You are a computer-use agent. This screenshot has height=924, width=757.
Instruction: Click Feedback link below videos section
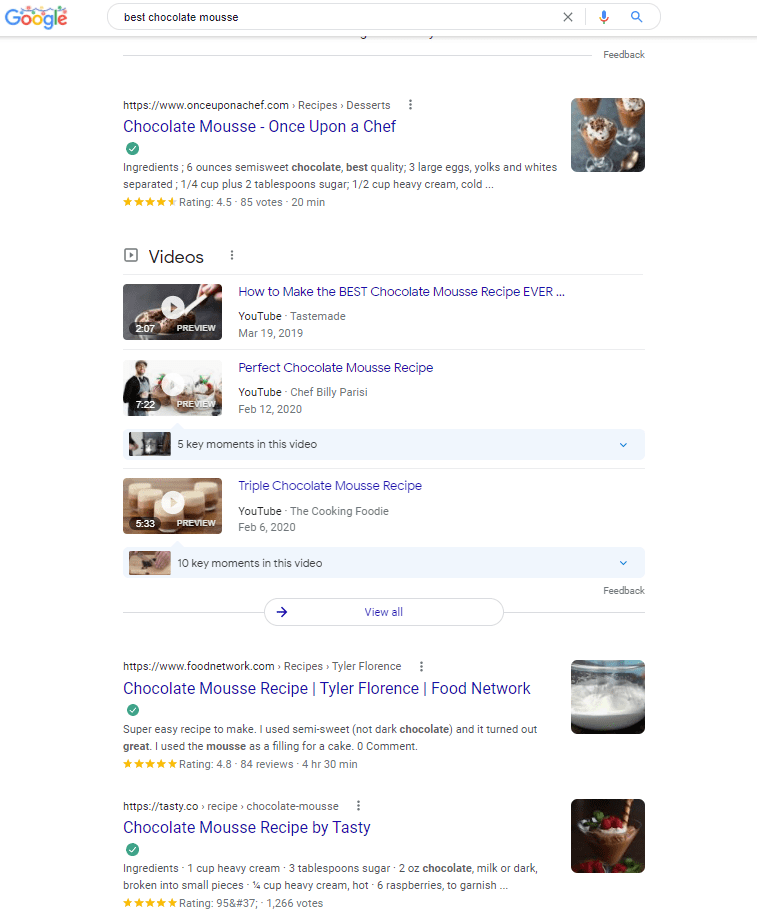[624, 590]
